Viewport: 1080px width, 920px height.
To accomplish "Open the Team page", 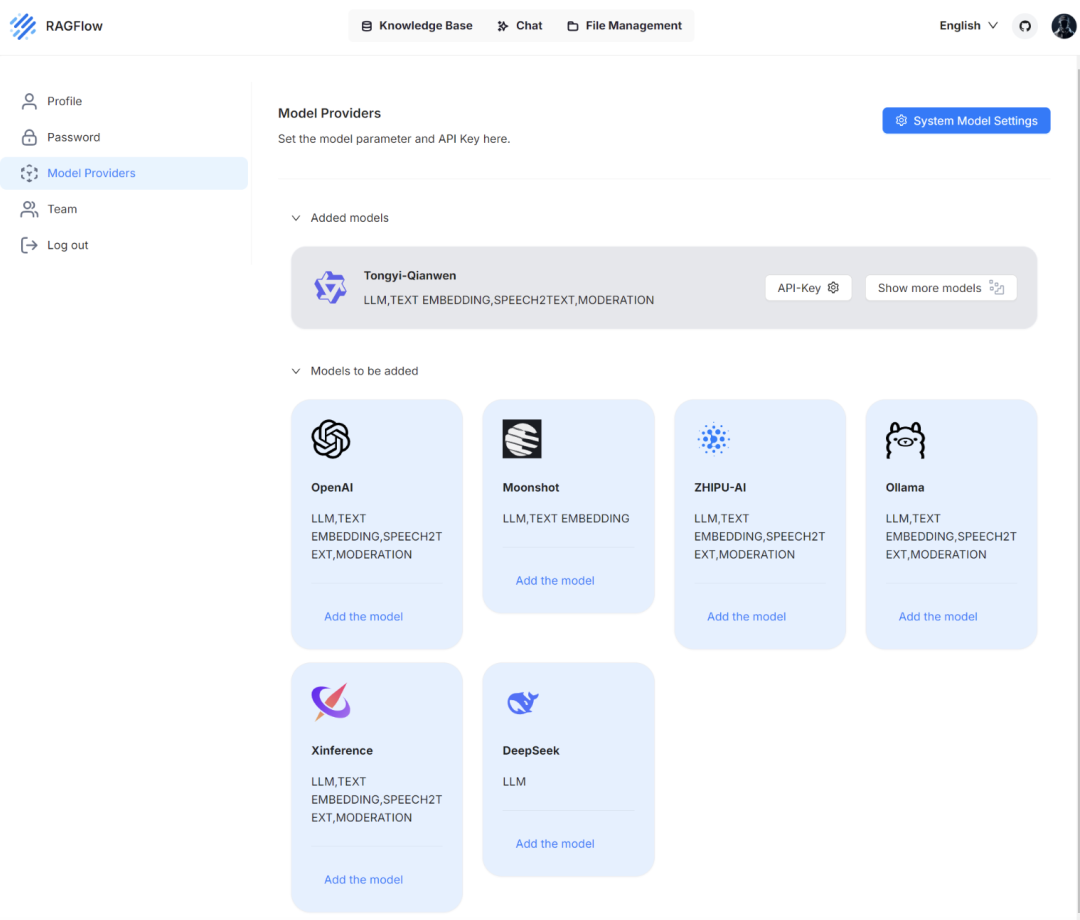I will tap(124, 209).
